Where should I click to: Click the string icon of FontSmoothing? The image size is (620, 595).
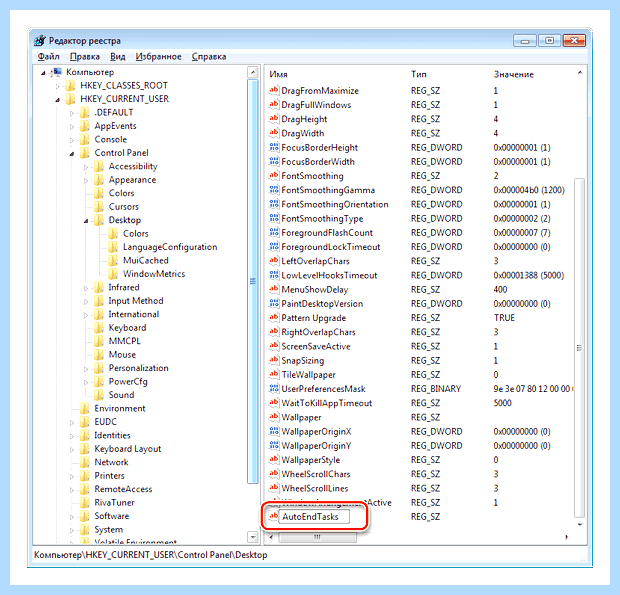[274, 176]
